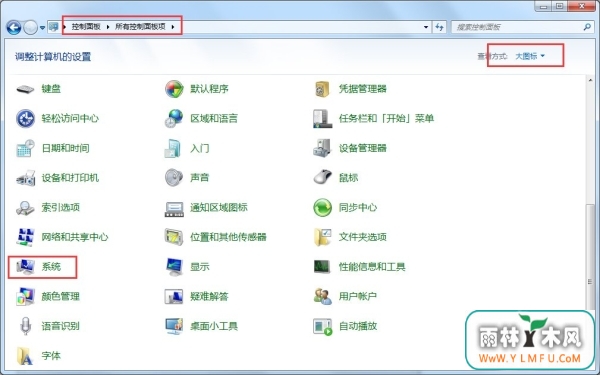
Task: Expand the arrow after 所有控制面板项 in breadcrumb
Action: pyautogui.click(x=173, y=27)
